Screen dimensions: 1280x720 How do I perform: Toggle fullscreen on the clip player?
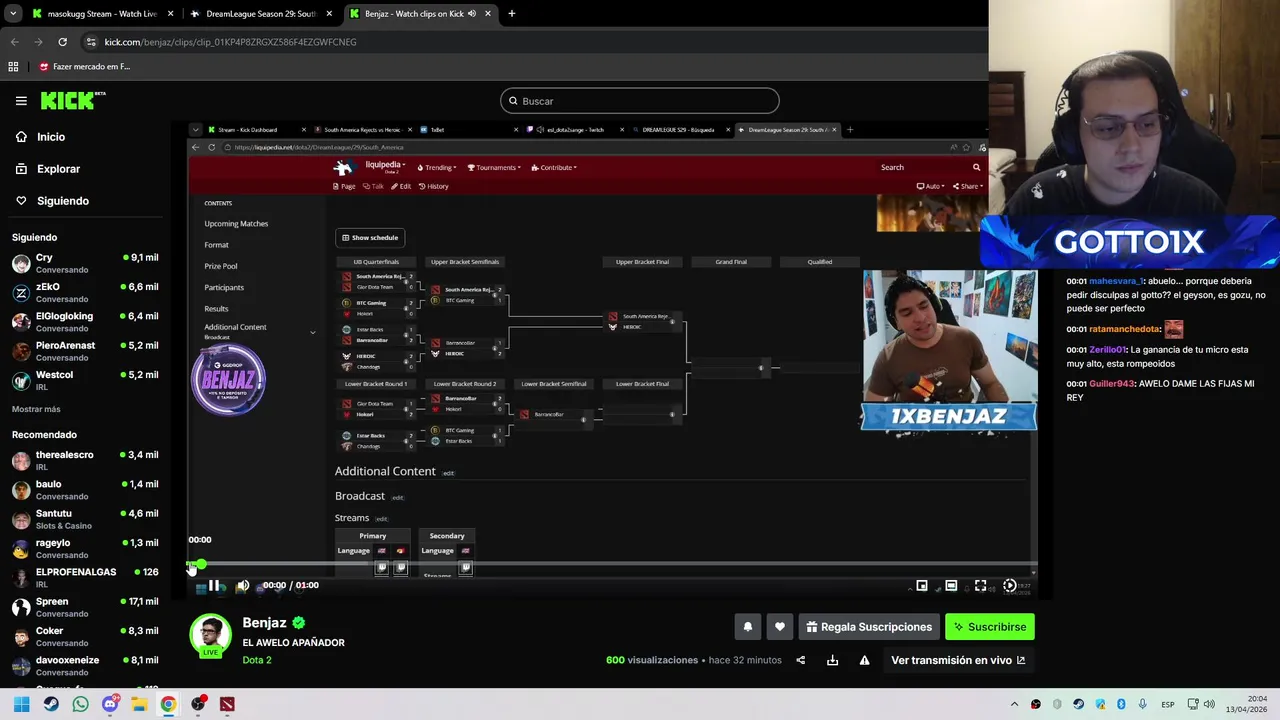[981, 586]
